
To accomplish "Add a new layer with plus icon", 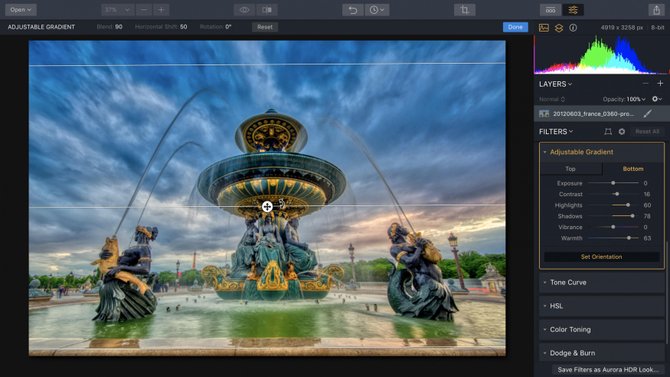I will [660, 84].
